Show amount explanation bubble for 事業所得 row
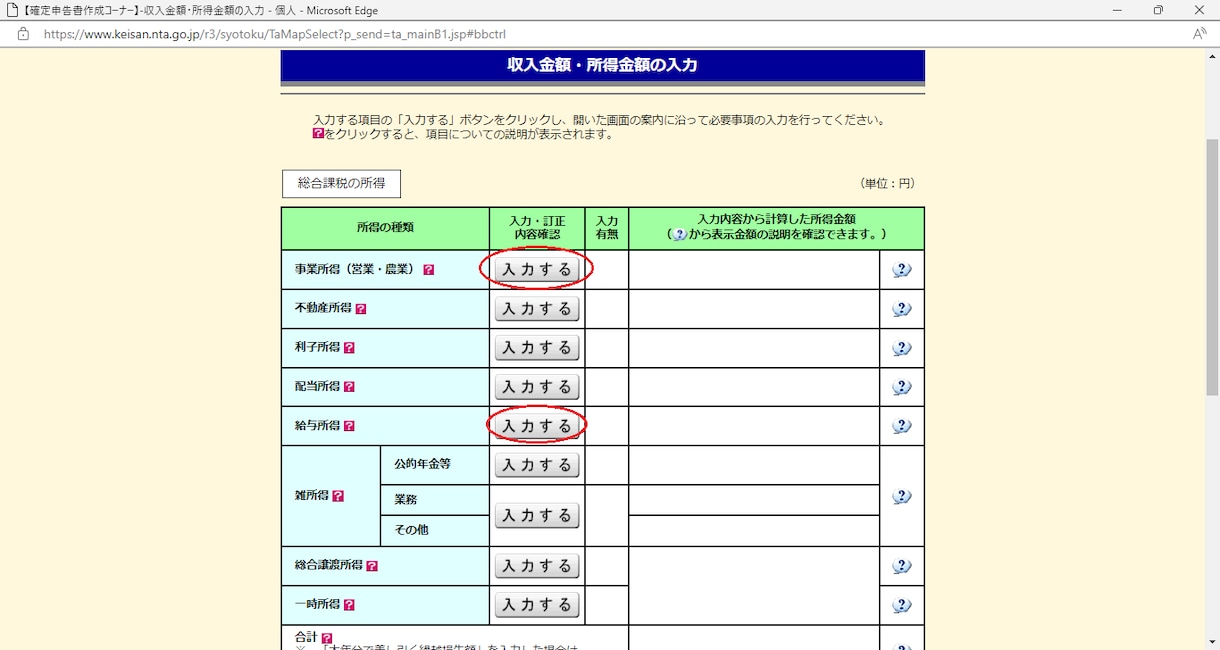 pos(902,270)
